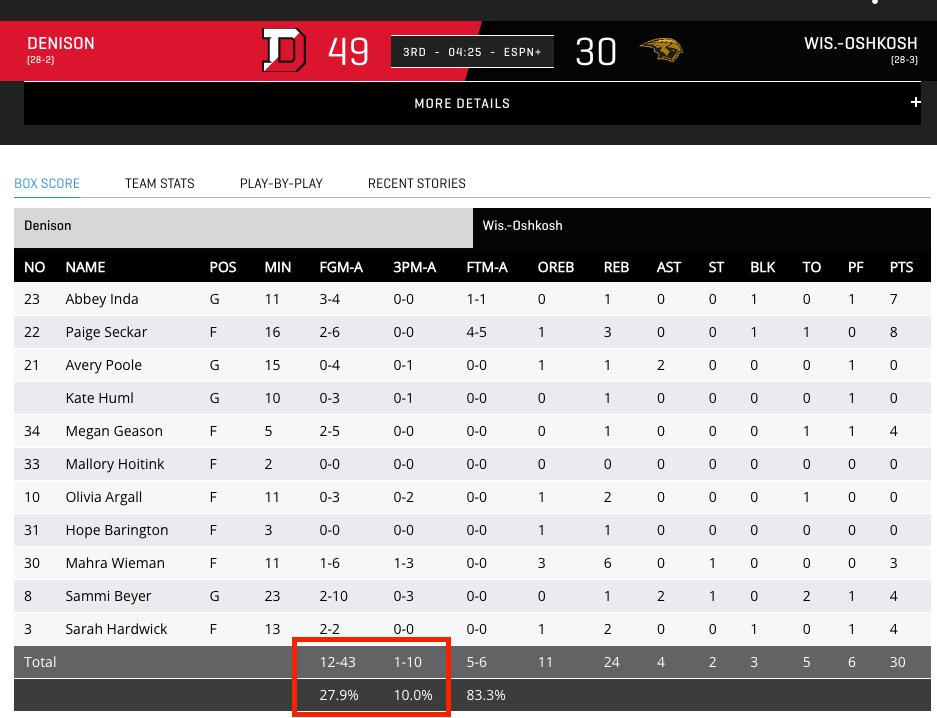Click the game status 3RD 04:25 ESPN+ box
This screenshot has width=937, height=718.
pos(472,52)
